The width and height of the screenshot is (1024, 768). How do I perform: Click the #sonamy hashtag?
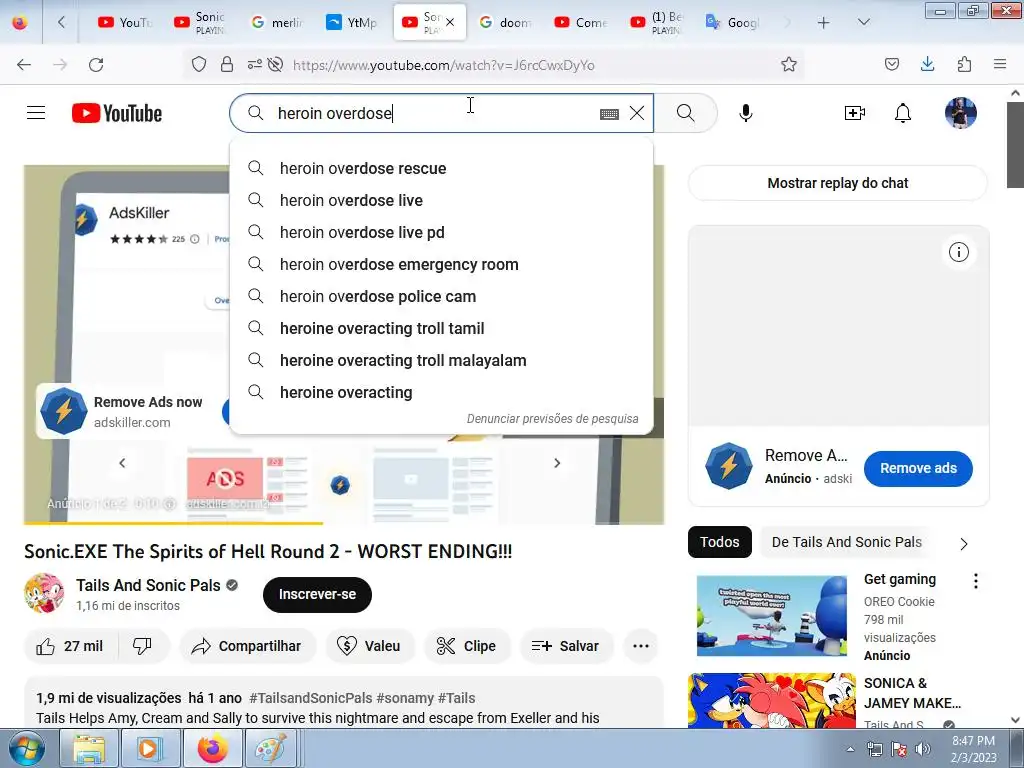(x=404, y=698)
